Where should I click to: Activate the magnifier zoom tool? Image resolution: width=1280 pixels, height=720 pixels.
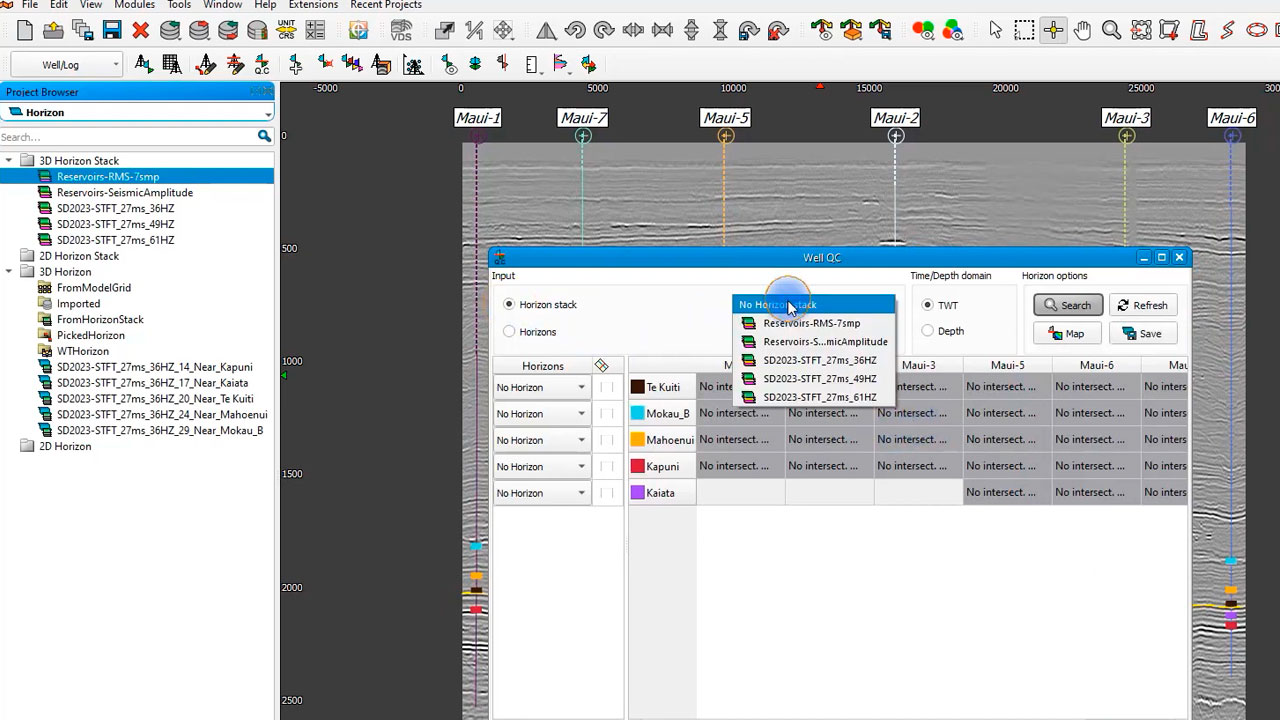[1111, 31]
